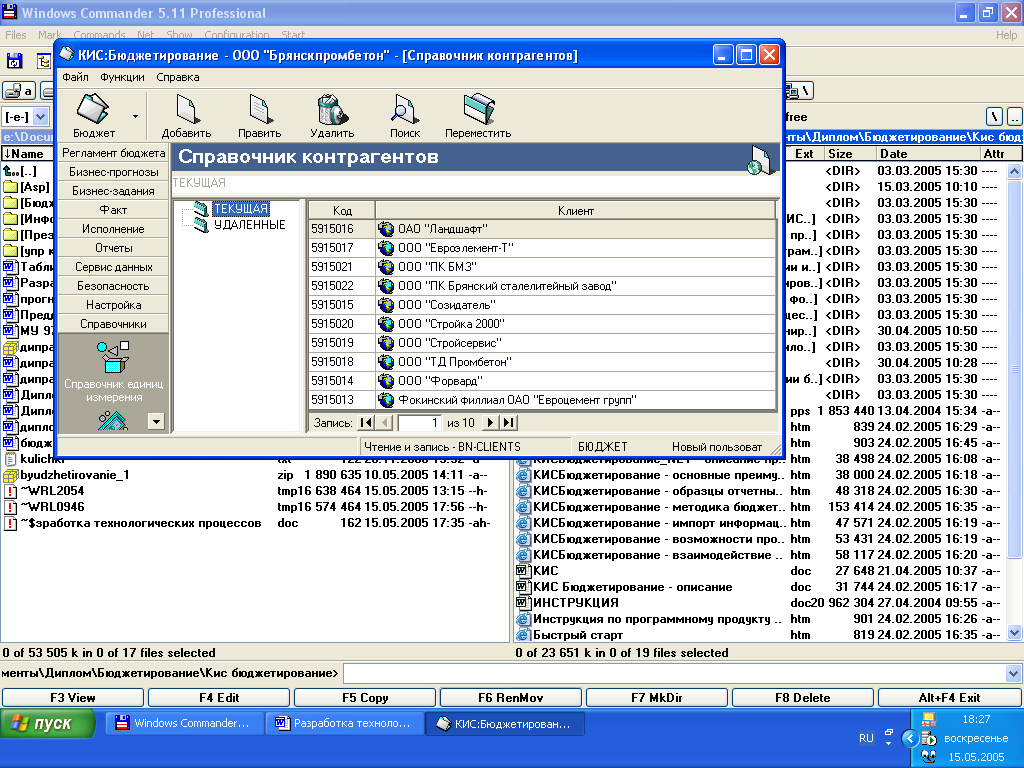
Task: Open the Функции menu
Action: tap(122, 77)
